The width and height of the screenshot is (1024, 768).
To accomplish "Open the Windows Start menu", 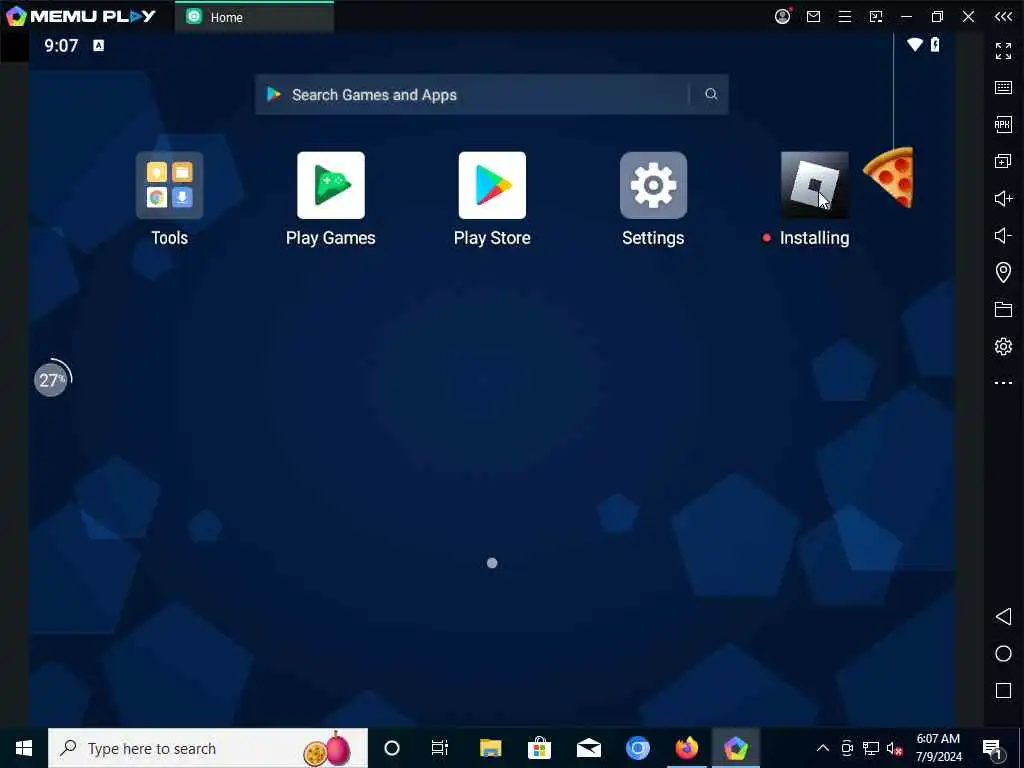I will (24, 748).
